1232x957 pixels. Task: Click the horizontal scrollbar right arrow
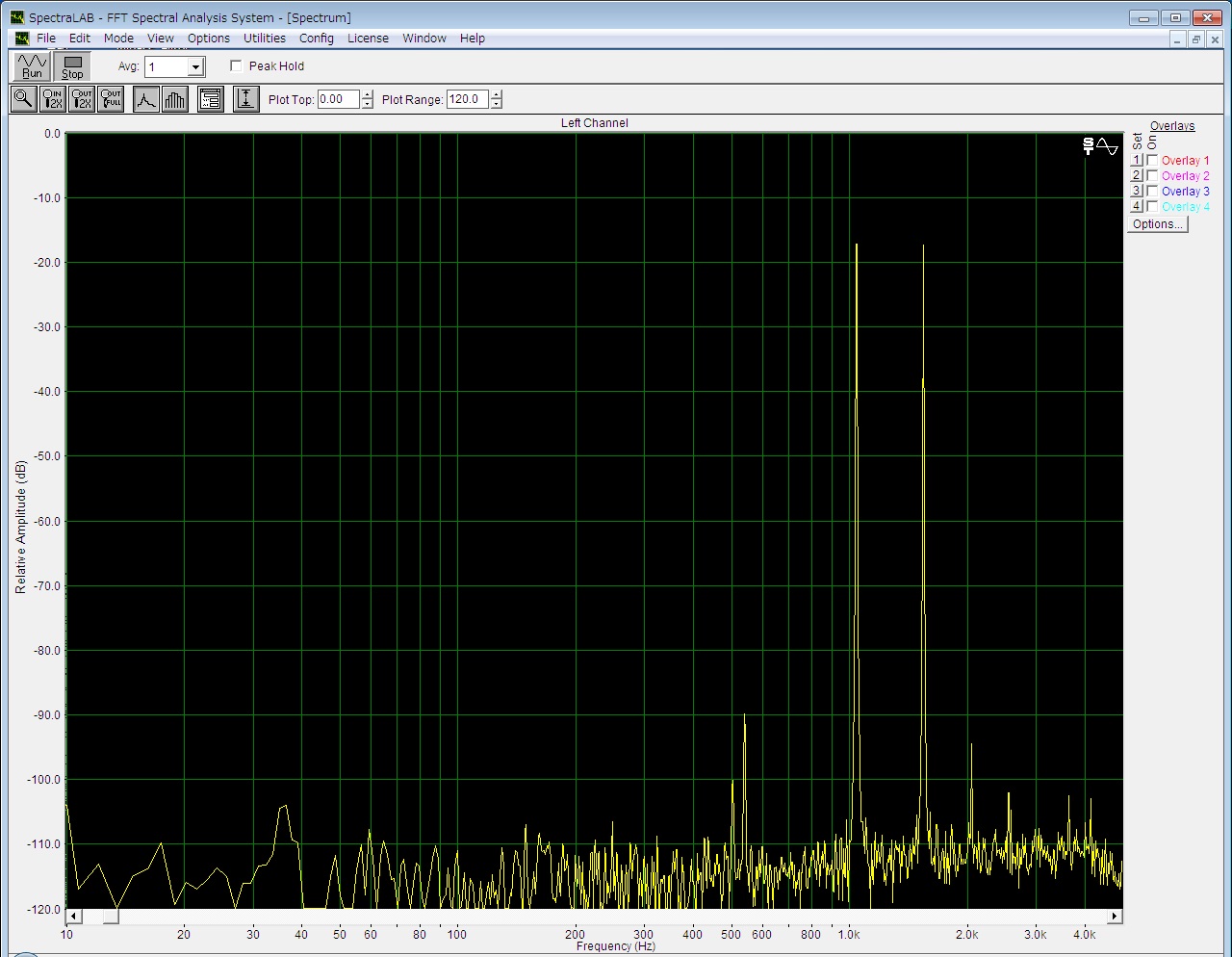pyautogui.click(x=1114, y=917)
